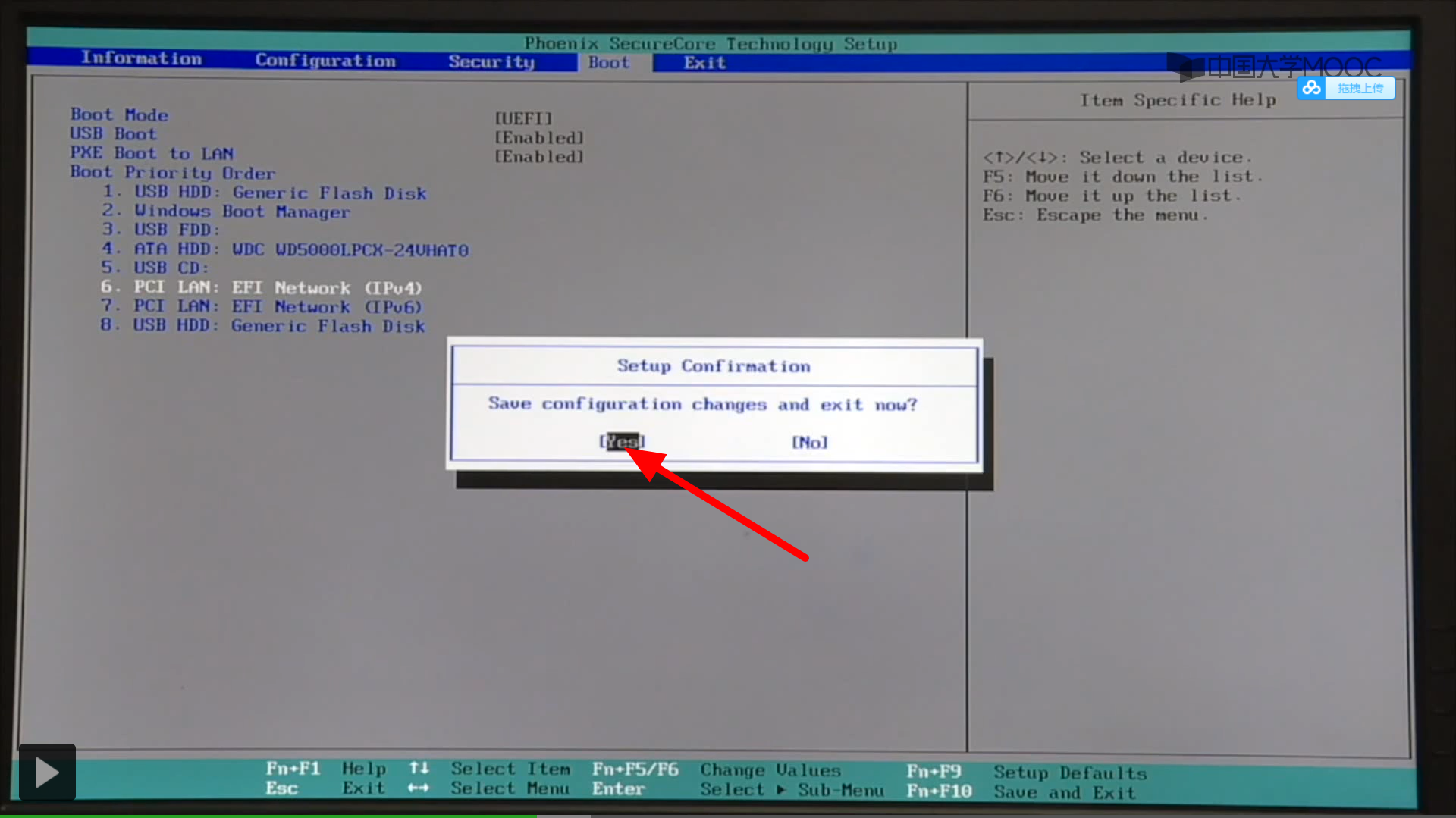Click the Fn+F5/F6 Change Values hint
Screen dimensions: 1456x818
[x=717, y=770]
